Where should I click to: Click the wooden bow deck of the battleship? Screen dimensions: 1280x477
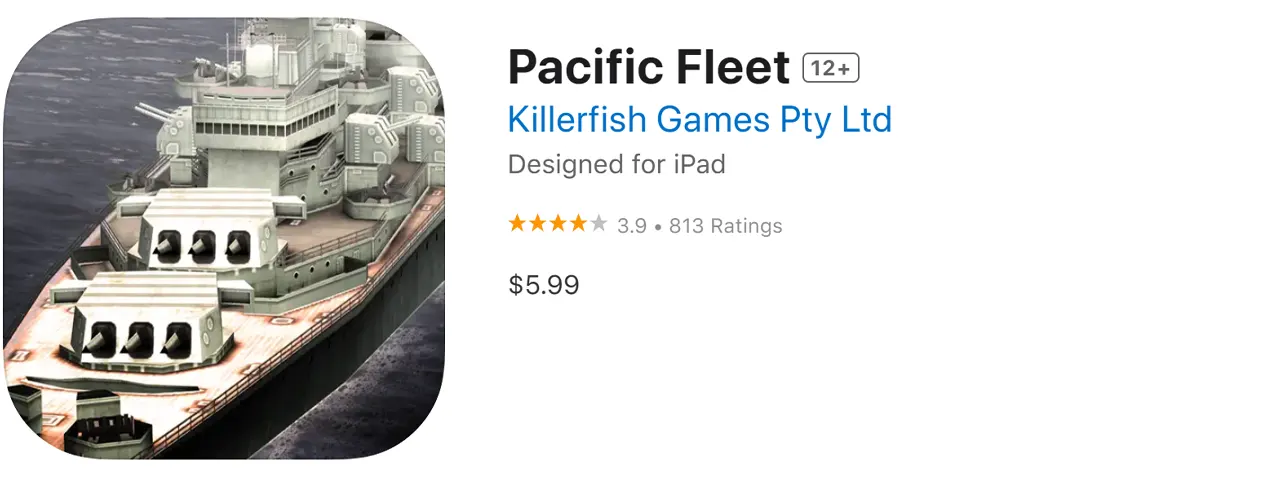60,400
